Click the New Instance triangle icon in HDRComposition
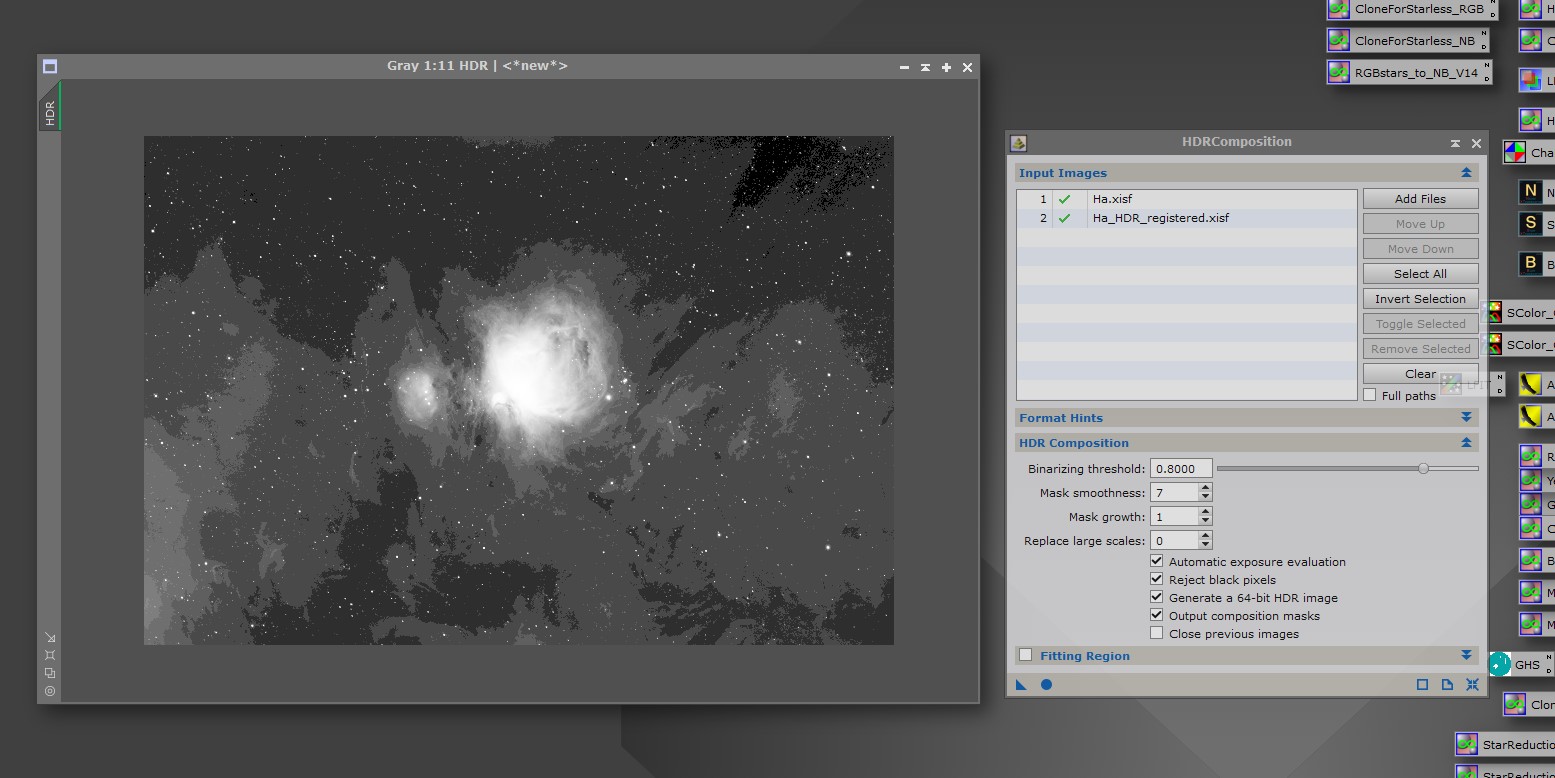The width and height of the screenshot is (1555, 778). (x=1021, y=685)
